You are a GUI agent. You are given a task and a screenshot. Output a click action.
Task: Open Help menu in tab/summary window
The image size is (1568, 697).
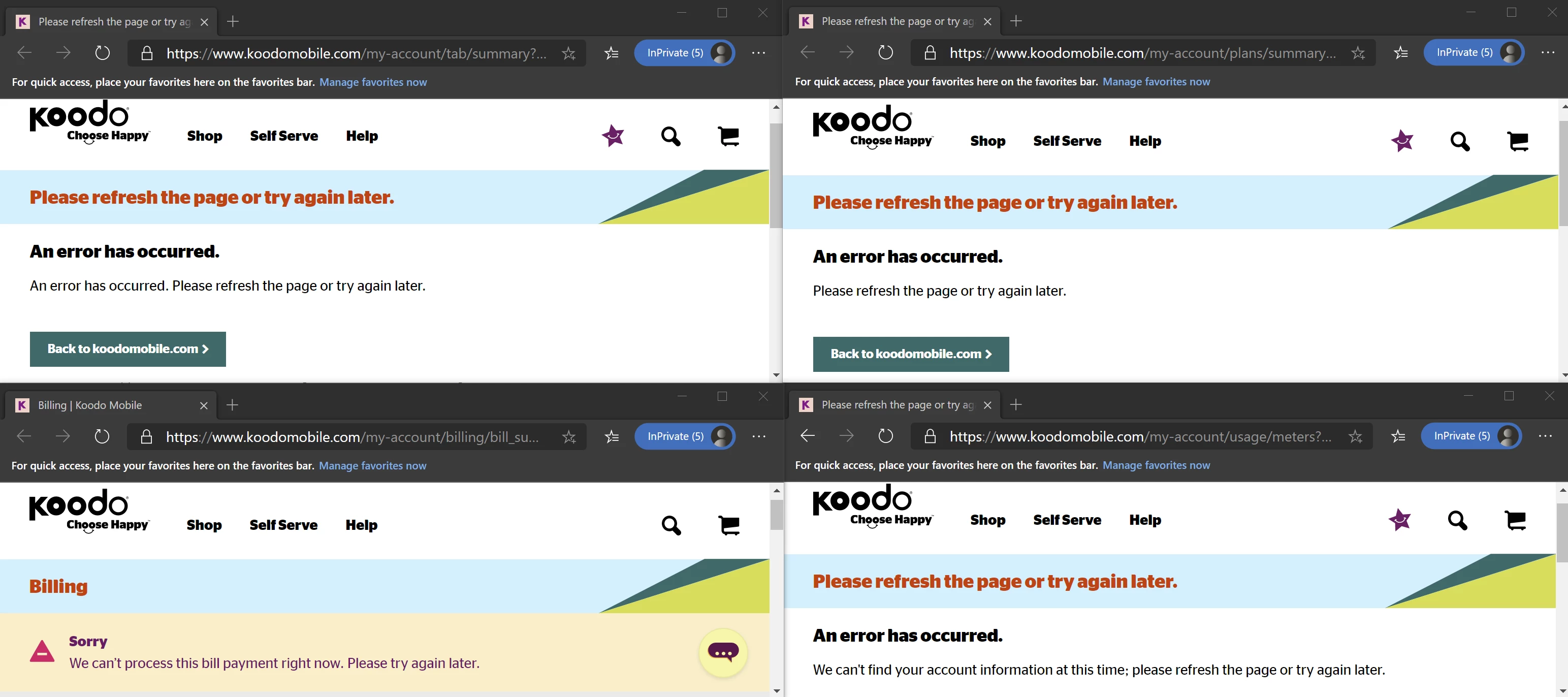pyautogui.click(x=362, y=136)
